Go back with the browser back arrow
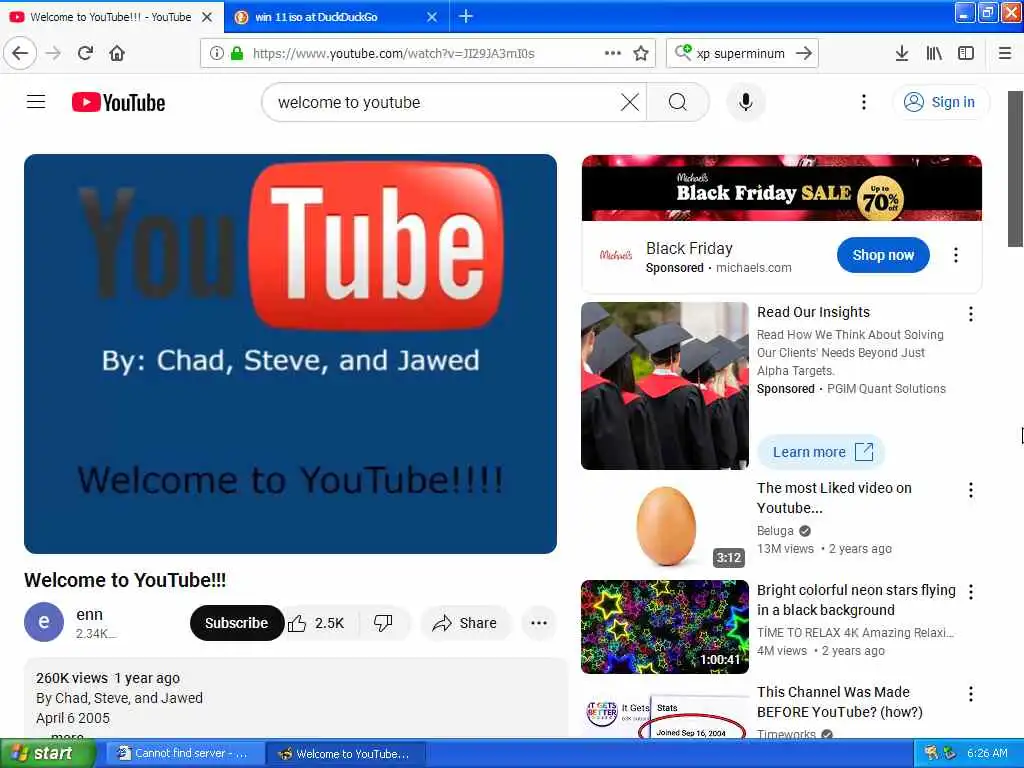The width and height of the screenshot is (1024, 768). point(20,53)
